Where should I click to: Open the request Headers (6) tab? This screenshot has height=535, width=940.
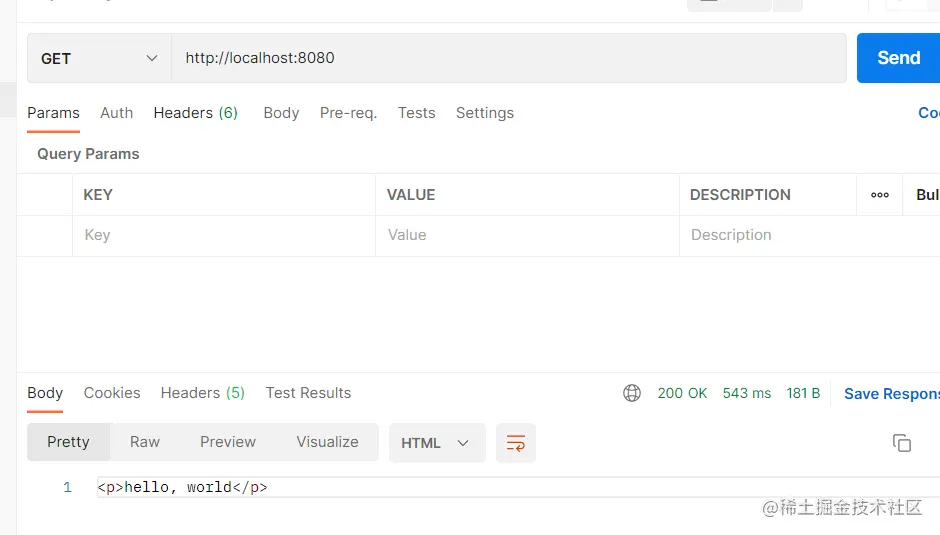tap(195, 113)
